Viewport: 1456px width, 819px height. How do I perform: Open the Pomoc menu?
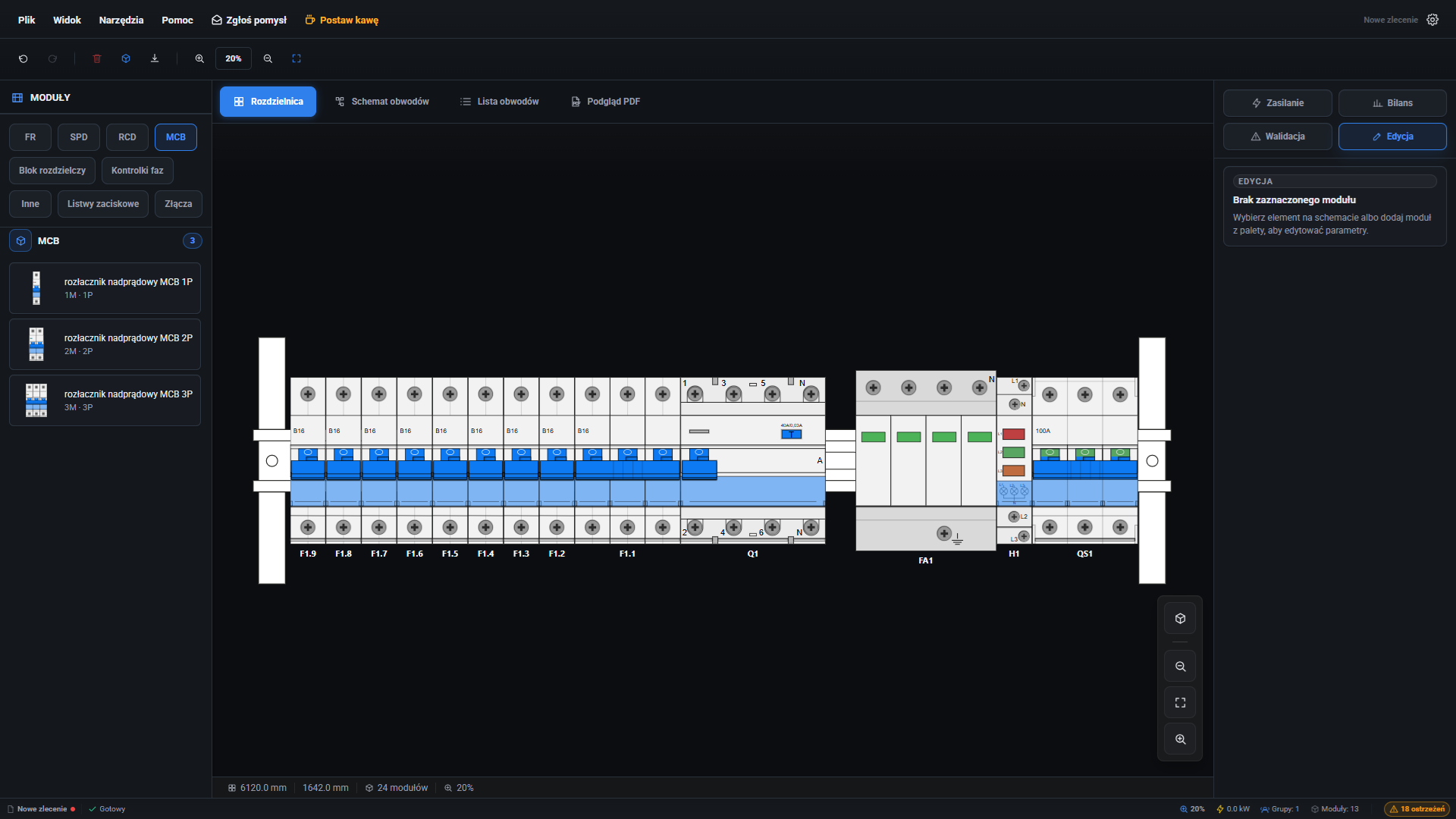(177, 20)
